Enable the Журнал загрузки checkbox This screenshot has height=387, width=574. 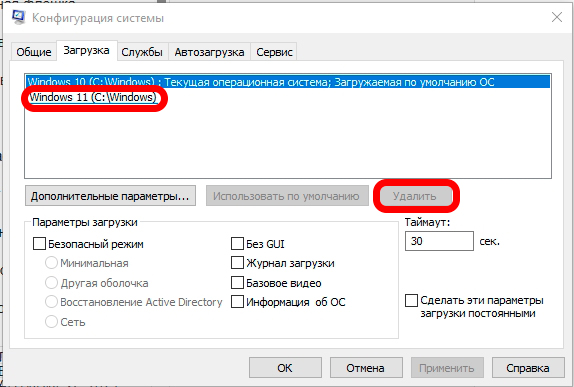click(238, 263)
